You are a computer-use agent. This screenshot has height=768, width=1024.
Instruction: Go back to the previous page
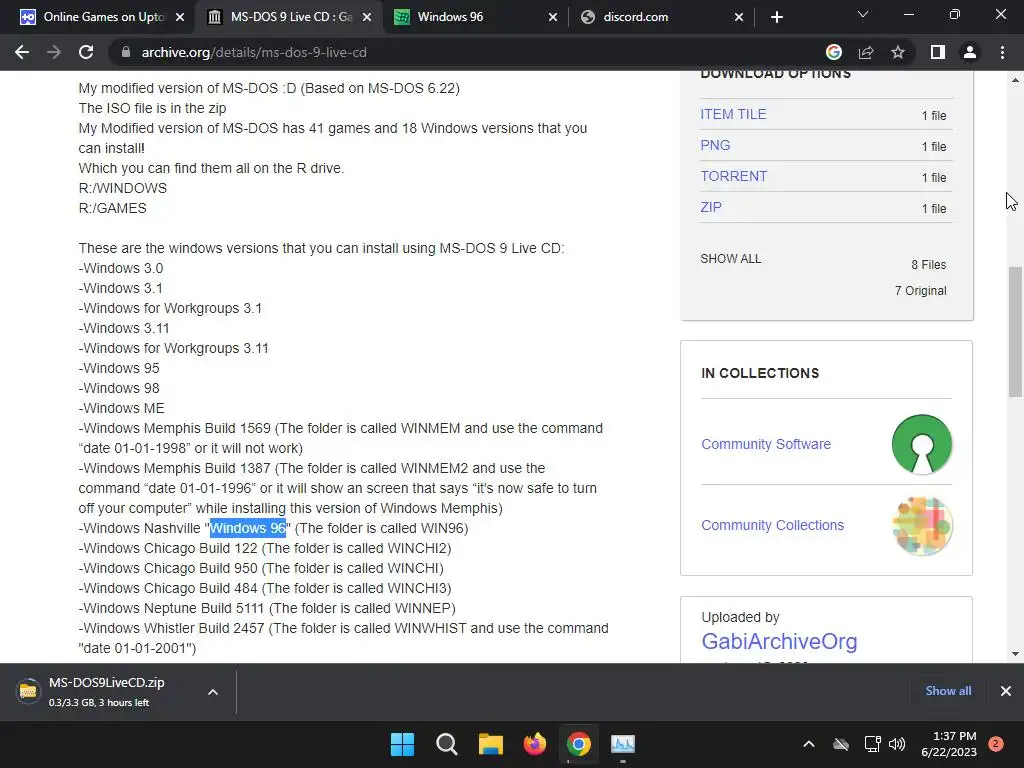[x=22, y=52]
